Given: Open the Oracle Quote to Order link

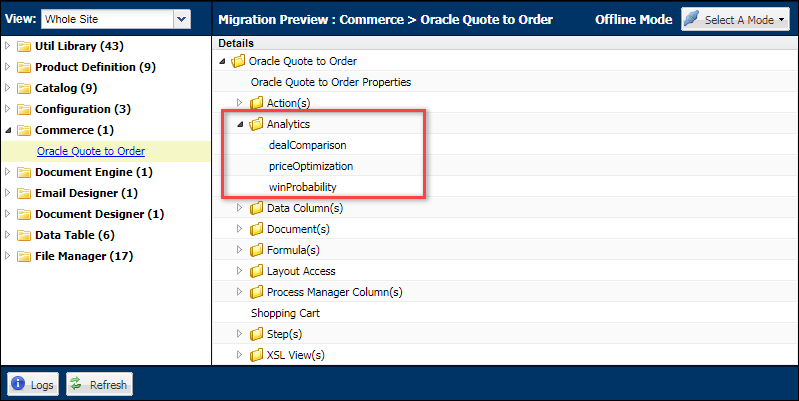Looking at the screenshot, I should pyautogui.click(x=91, y=151).
